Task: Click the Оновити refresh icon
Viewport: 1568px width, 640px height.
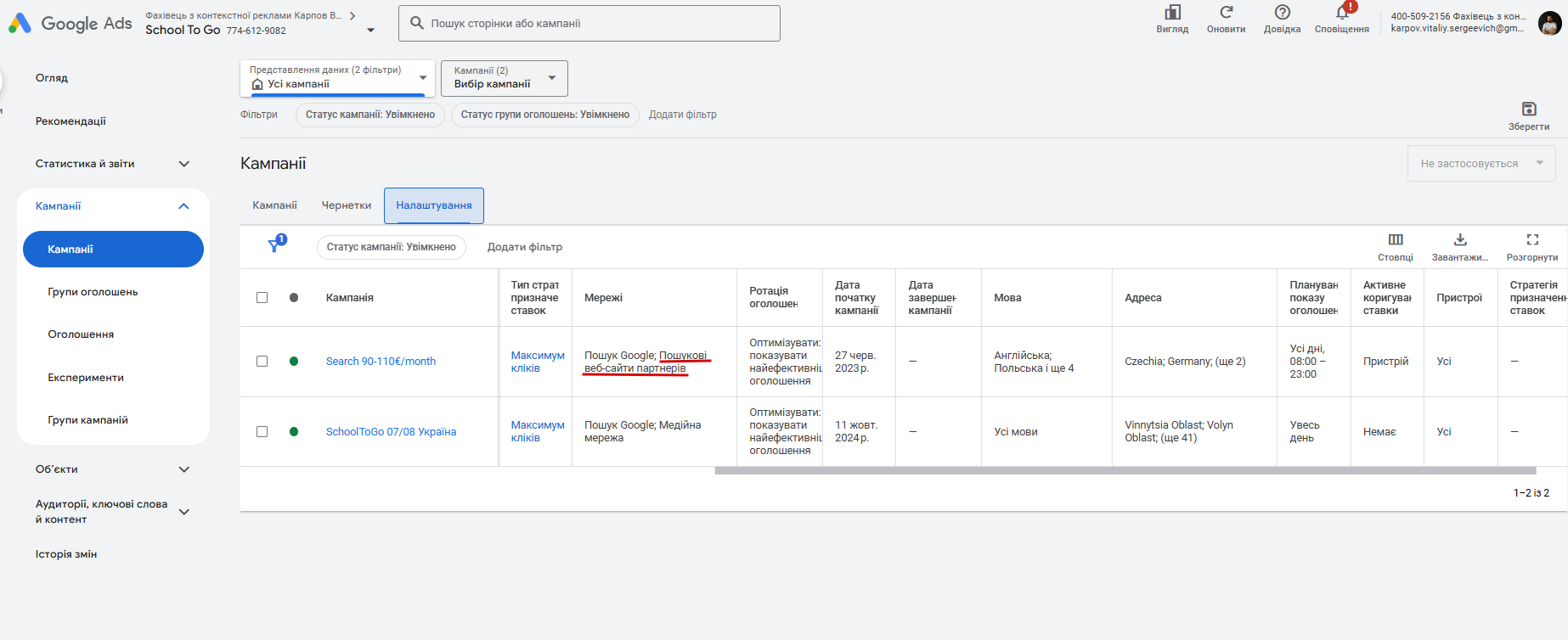Action: (x=1226, y=13)
